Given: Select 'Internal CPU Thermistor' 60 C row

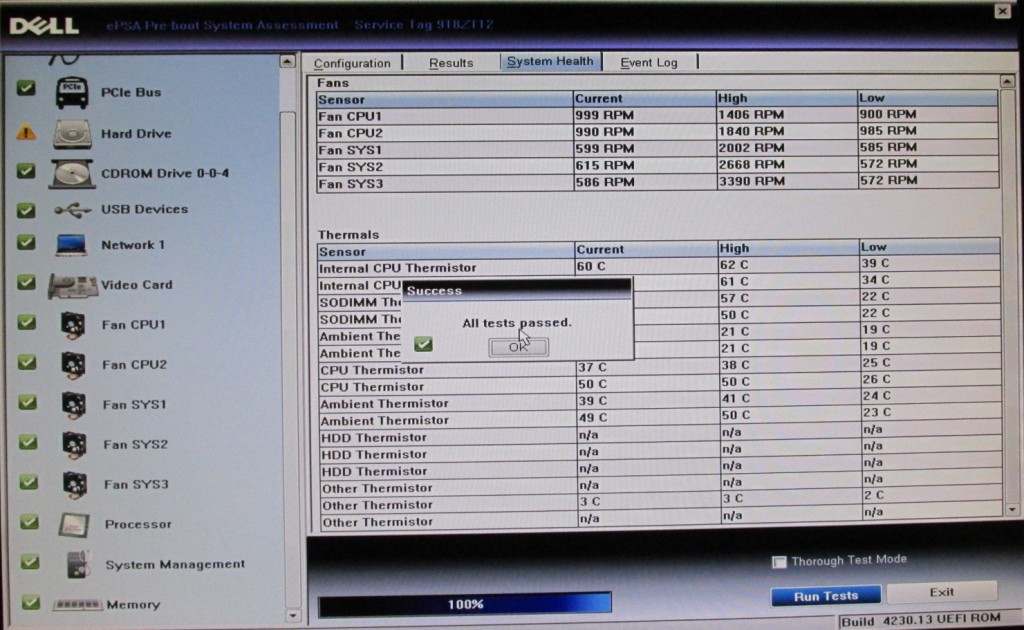Looking at the screenshot, I should coord(658,266).
